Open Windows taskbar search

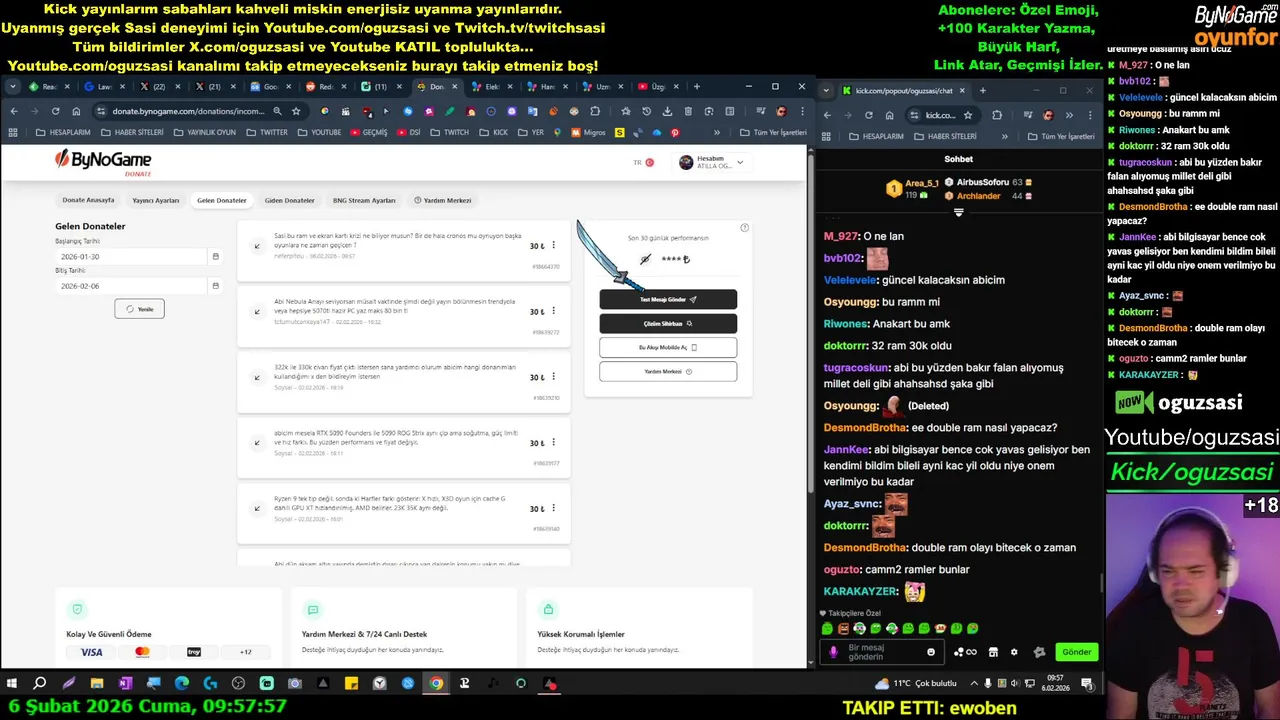(x=40, y=684)
